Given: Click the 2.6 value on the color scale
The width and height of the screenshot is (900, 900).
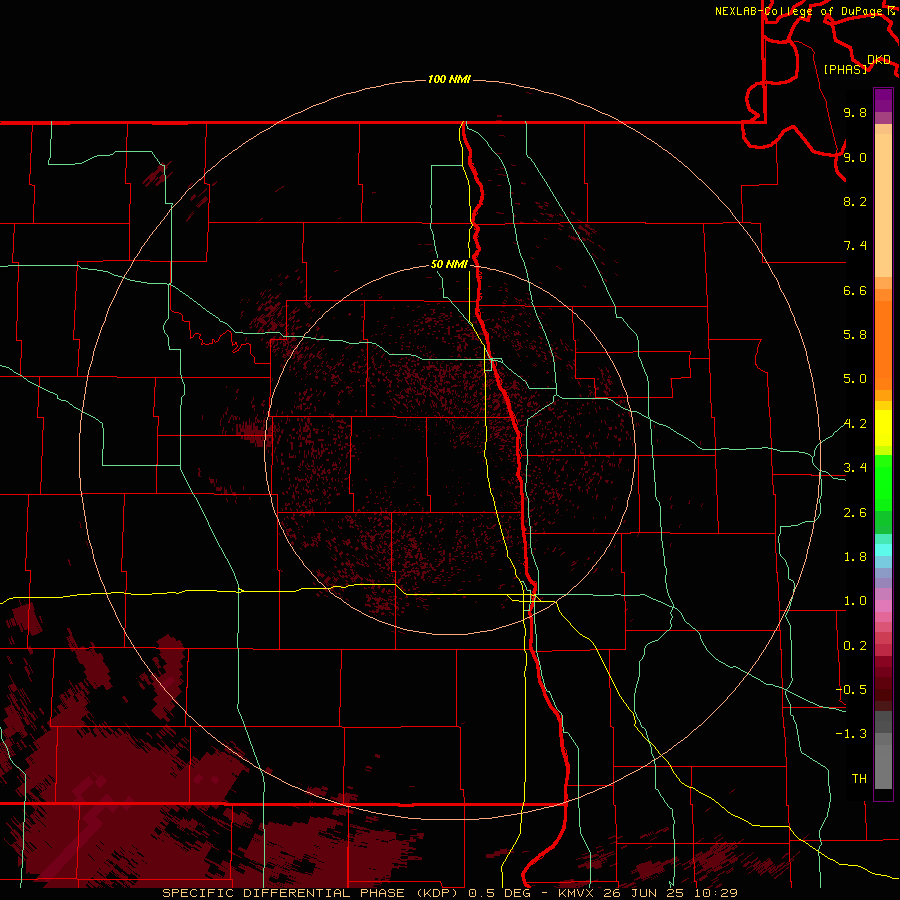Looking at the screenshot, I should pos(855,513).
